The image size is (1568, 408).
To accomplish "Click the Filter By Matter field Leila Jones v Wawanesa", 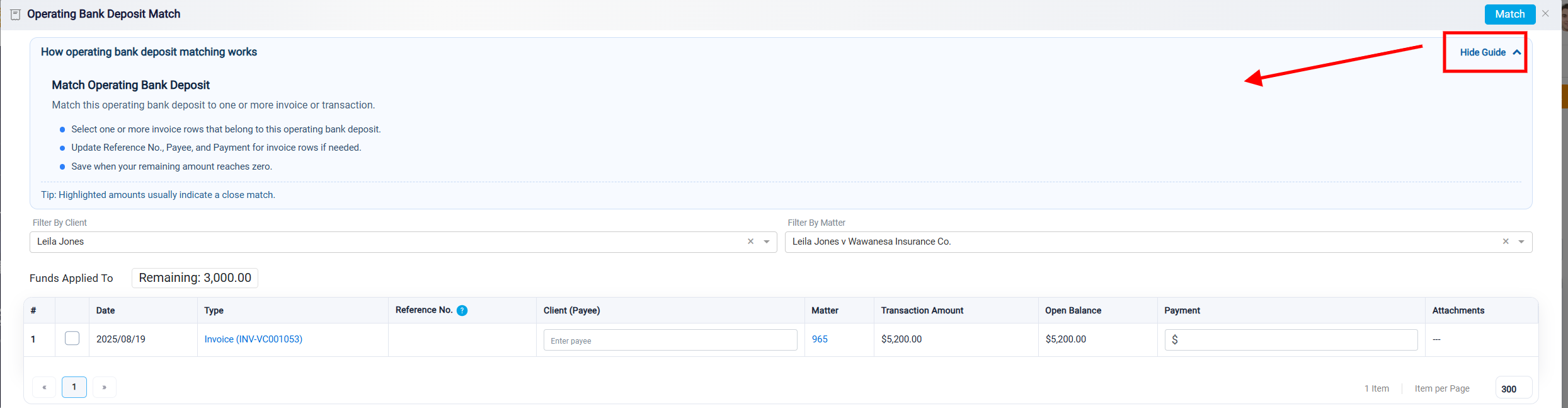I will (x=1159, y=242).
